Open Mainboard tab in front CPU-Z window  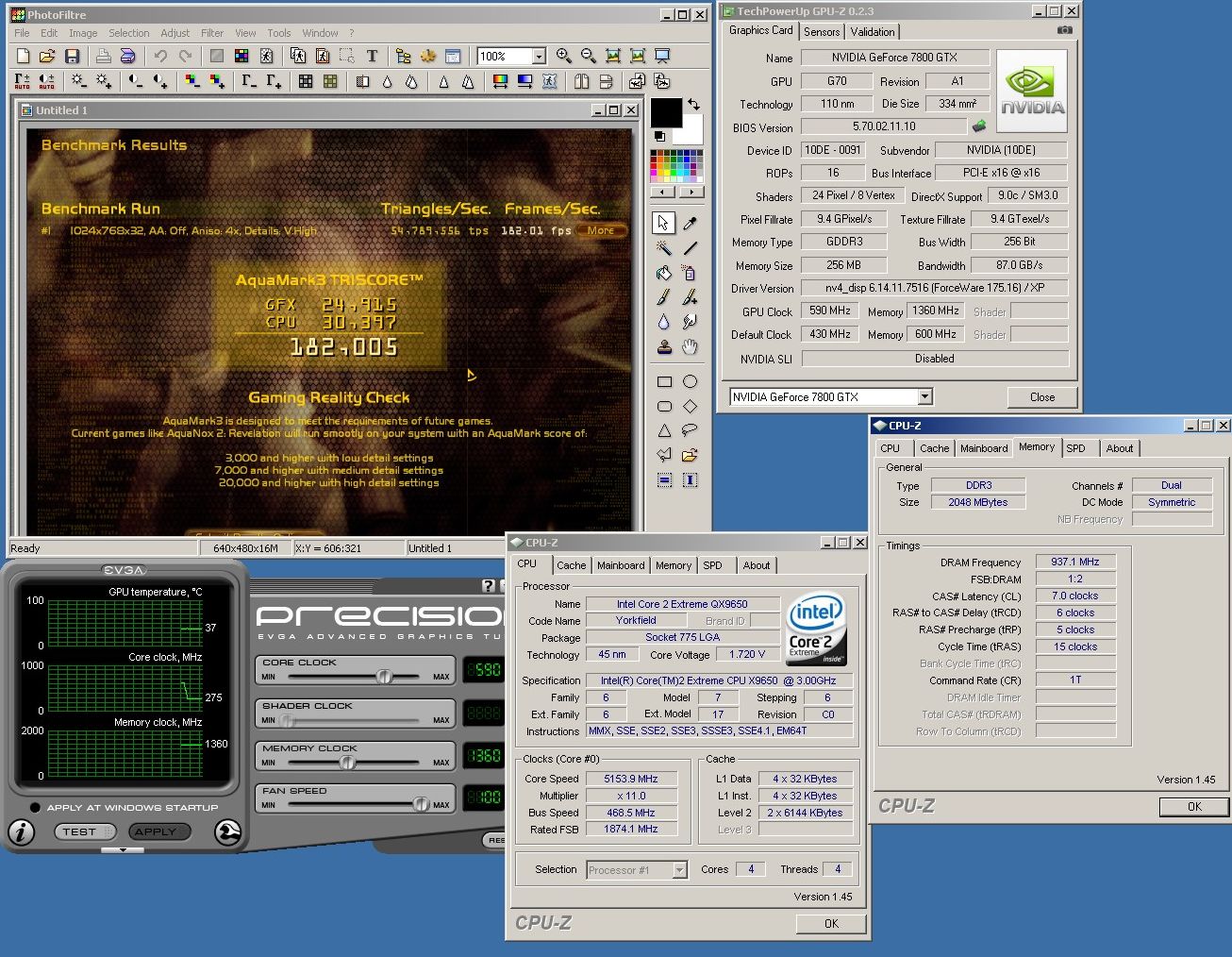[x=621, y=565]
